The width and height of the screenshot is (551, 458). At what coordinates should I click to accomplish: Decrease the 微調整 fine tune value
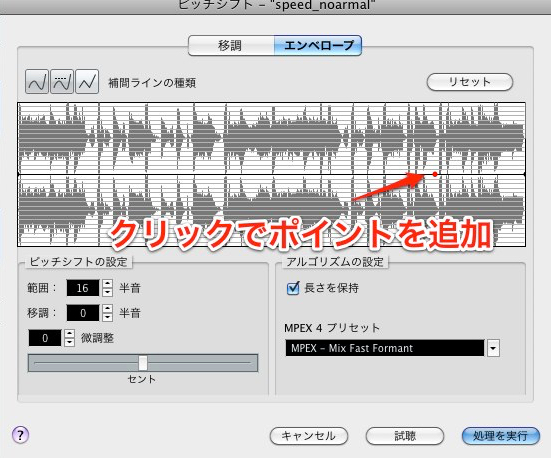70,342
